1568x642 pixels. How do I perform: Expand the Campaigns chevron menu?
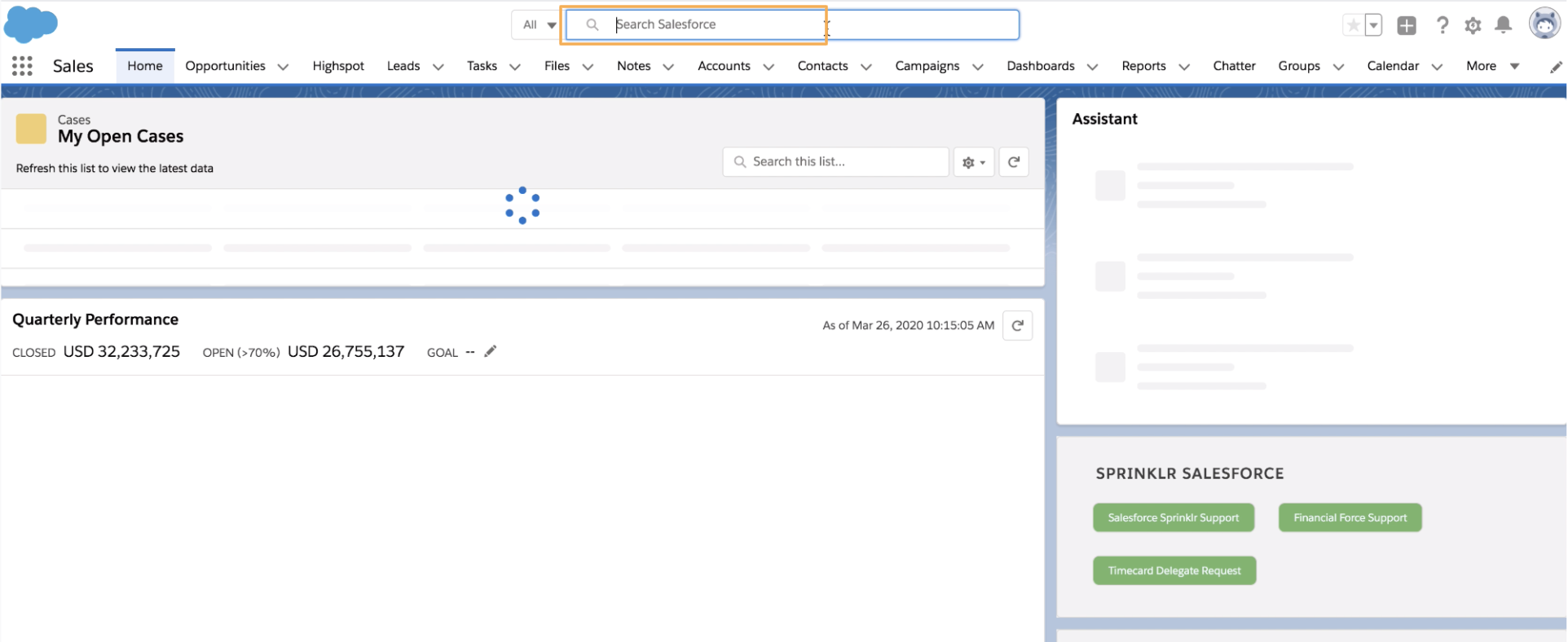(x=977, y=67)
